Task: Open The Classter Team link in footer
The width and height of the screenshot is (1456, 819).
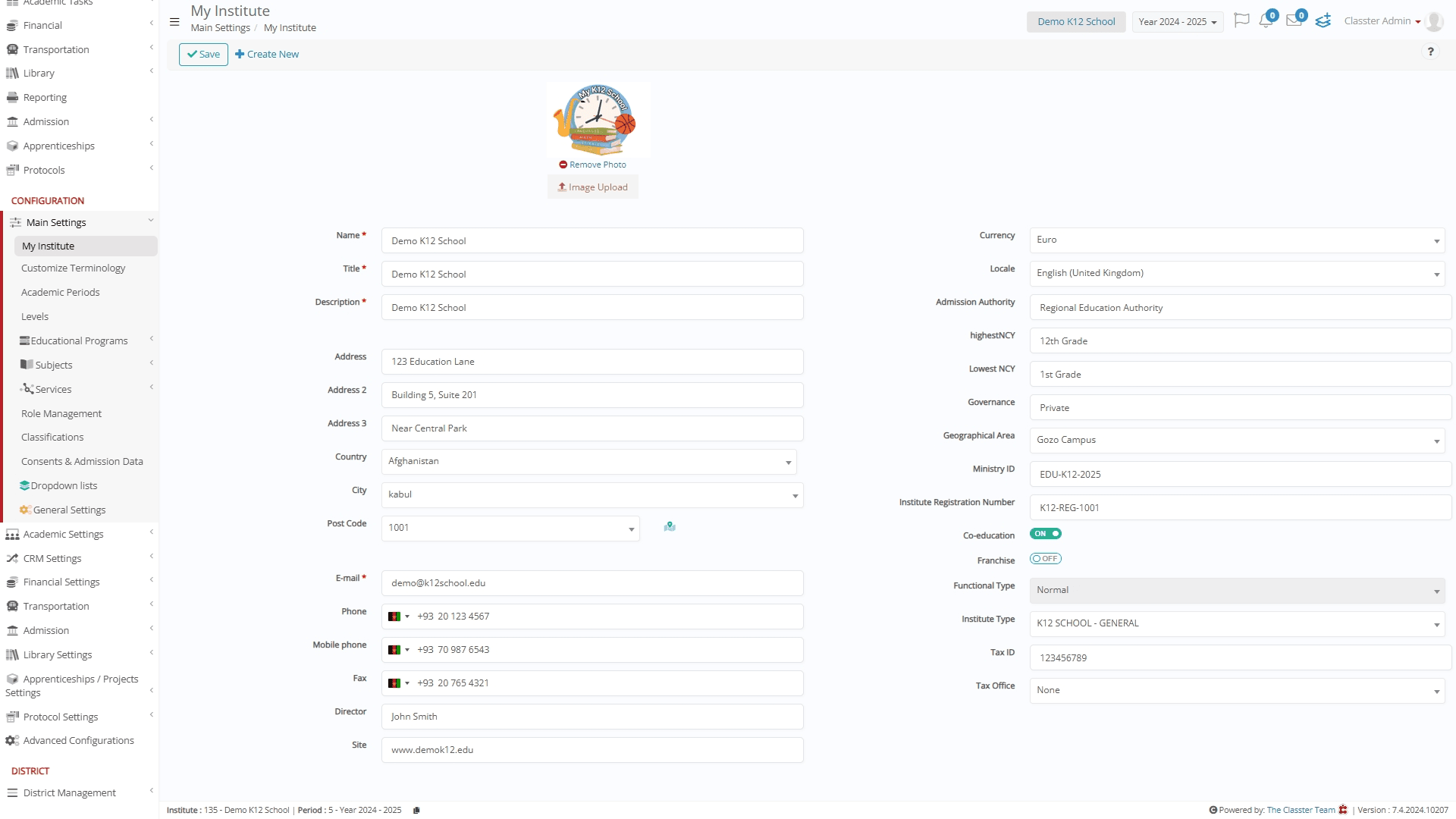Action: click(x=1301, y=811)
